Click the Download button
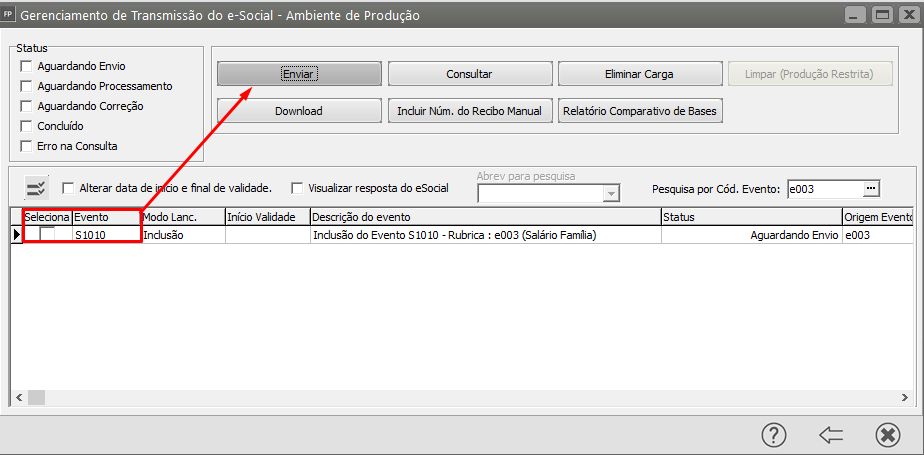 pyautogui.click(x=299, y=111)
